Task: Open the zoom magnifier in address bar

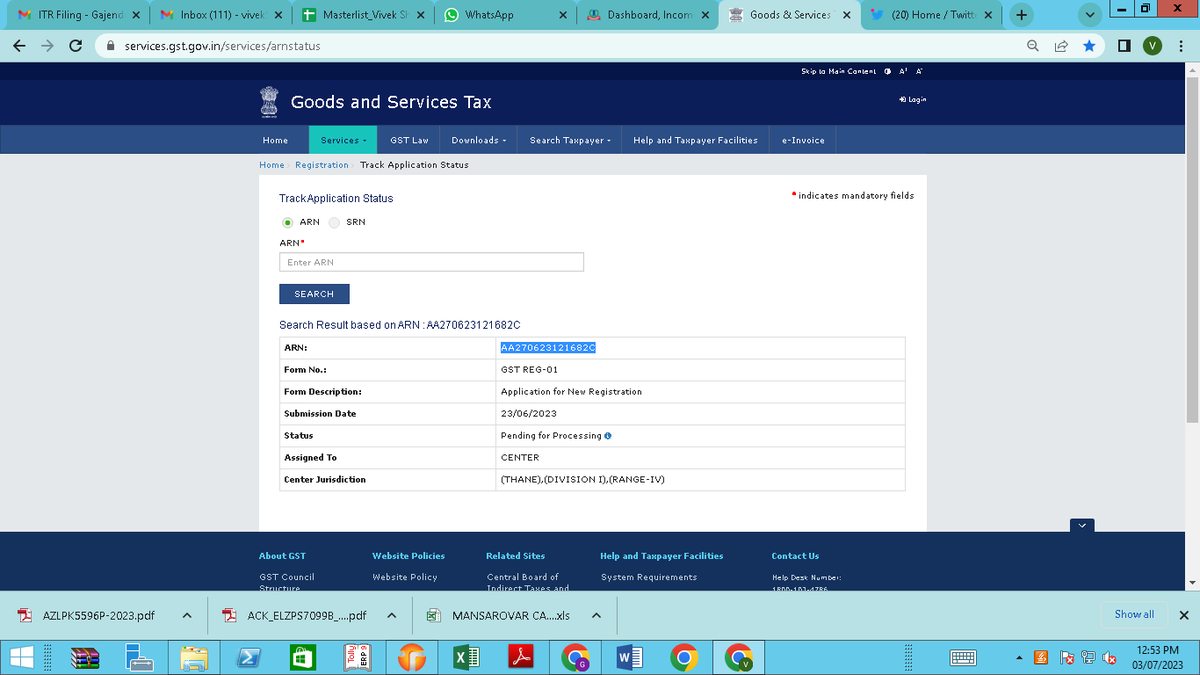Action: click(1033, 46)
